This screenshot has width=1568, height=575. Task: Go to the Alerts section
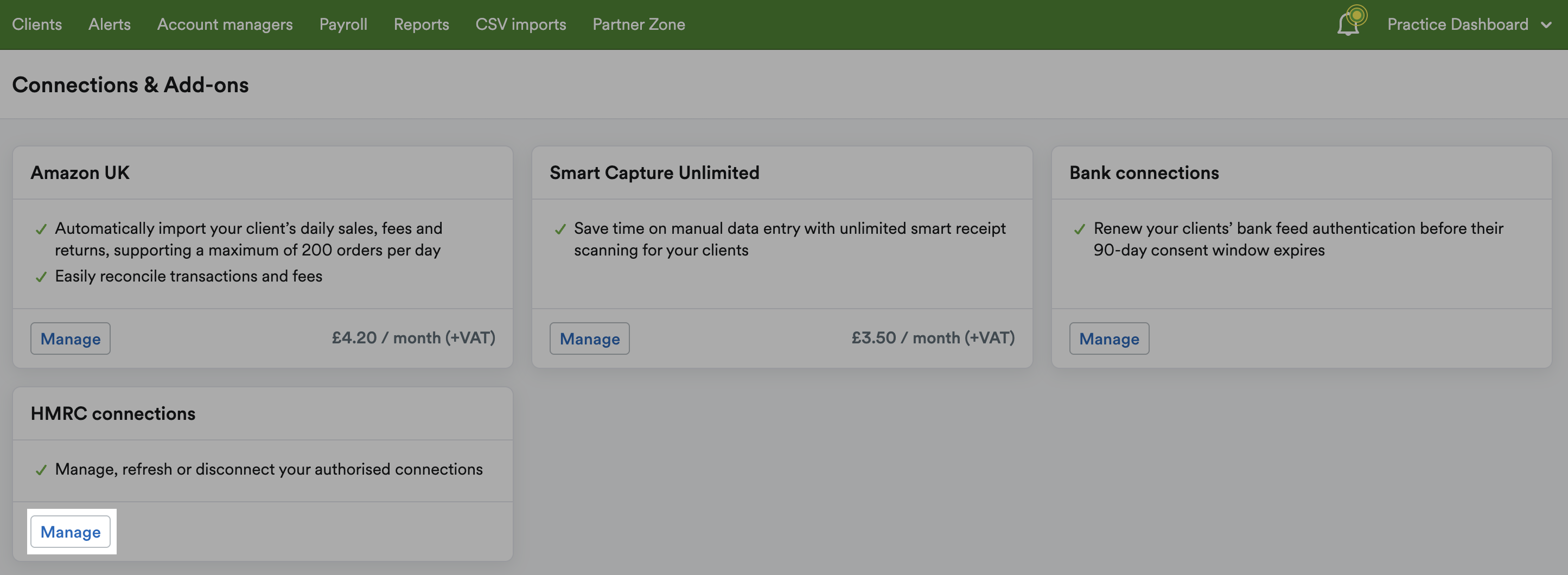click(110, 24)
